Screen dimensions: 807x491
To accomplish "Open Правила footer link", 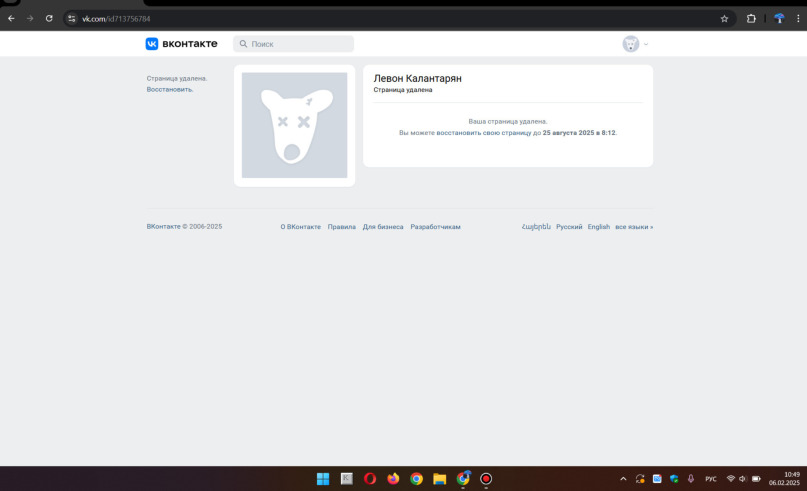I will click(342, 227).
